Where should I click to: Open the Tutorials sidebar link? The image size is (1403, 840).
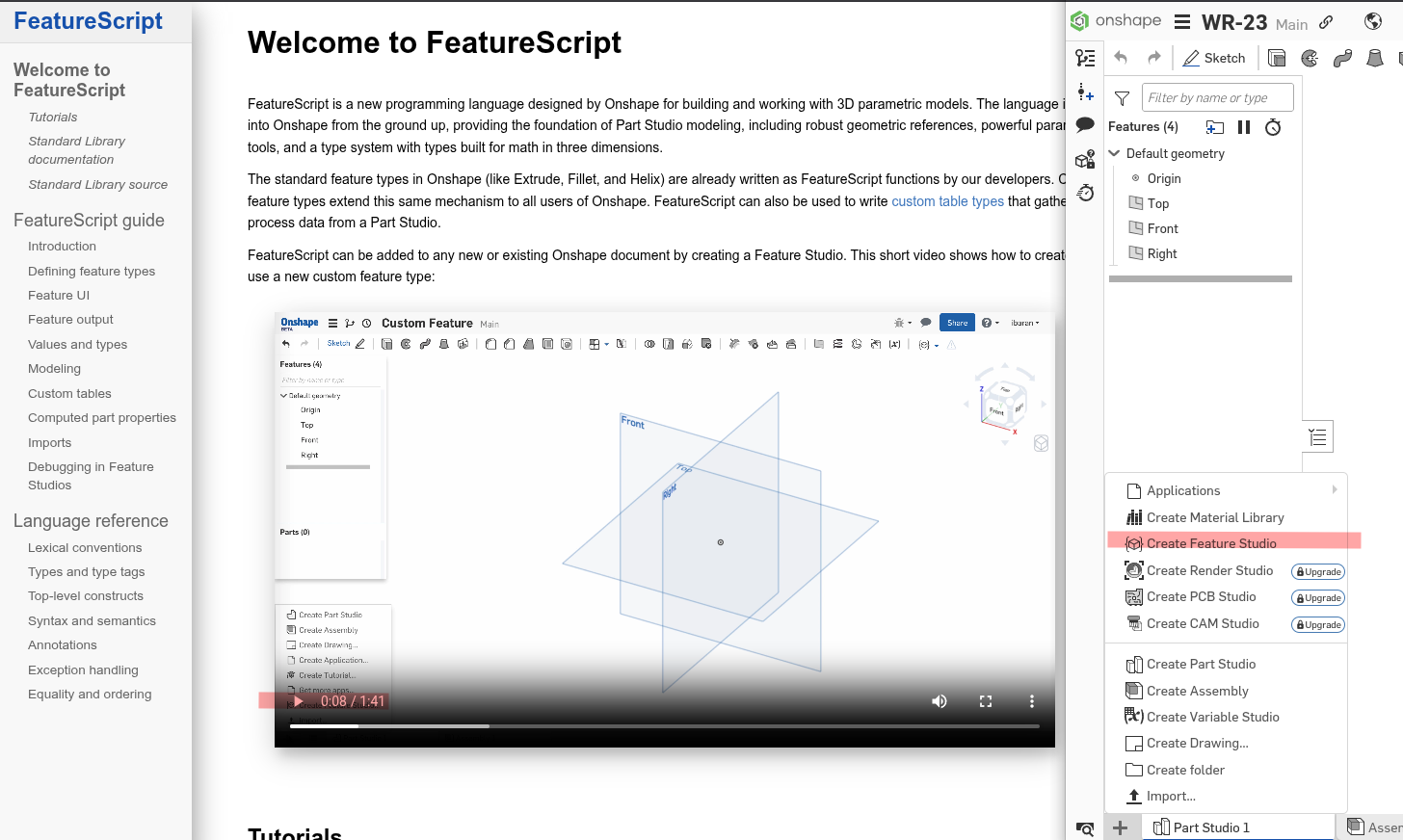(53, 117)
